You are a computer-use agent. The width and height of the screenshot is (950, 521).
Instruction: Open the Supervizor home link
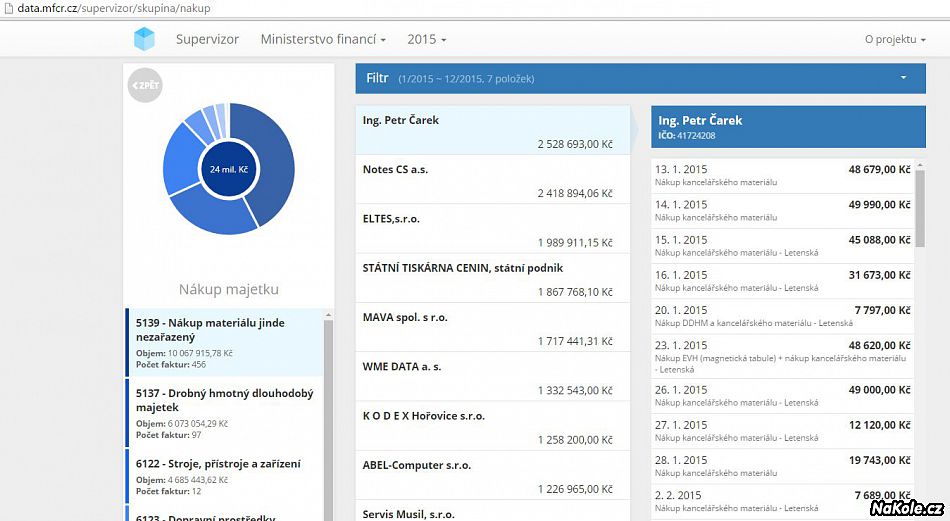pyautogui.click(x=207, y=39)
